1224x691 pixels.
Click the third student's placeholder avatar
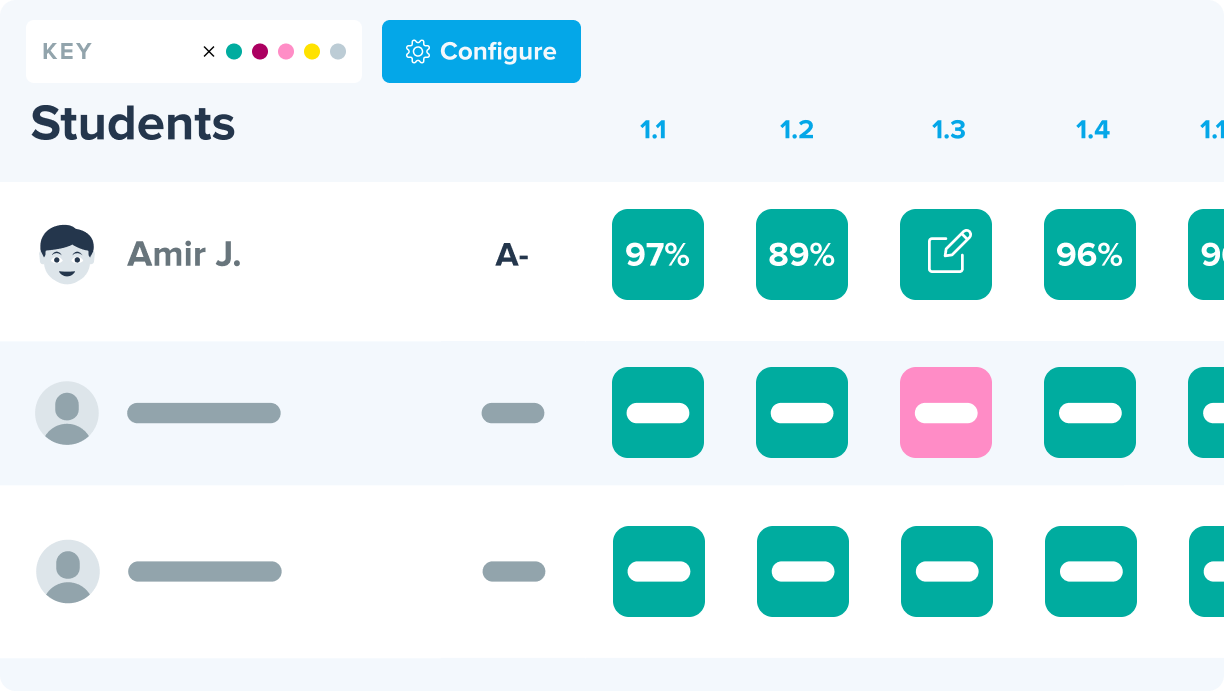[x=68, y=572]
